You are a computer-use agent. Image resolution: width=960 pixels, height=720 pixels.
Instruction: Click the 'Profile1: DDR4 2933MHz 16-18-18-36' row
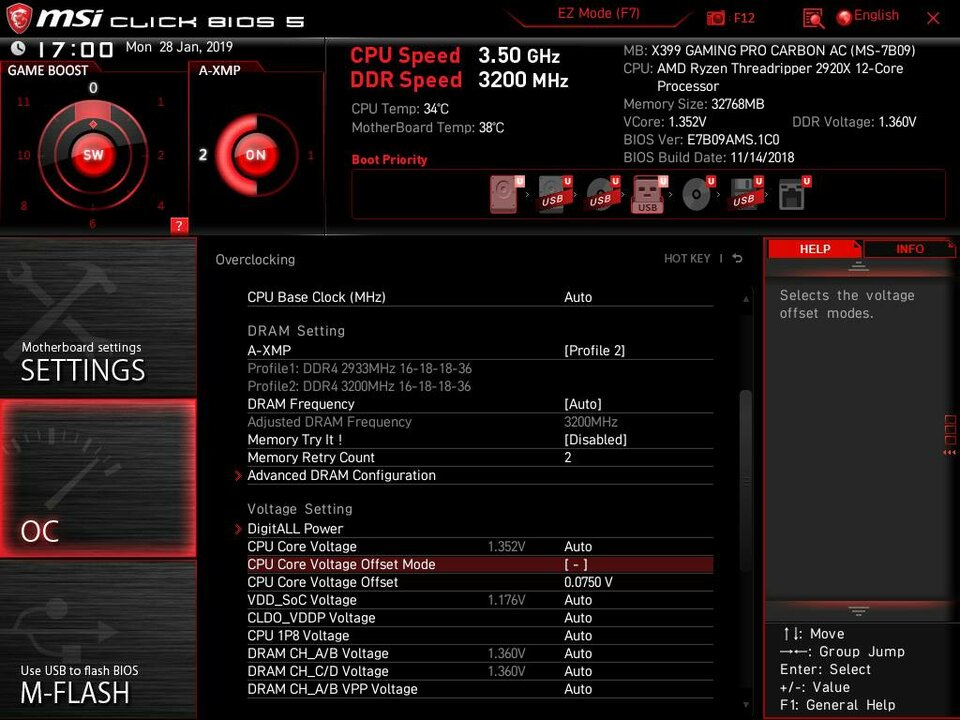pyautogui.click(x=359, y=369)
